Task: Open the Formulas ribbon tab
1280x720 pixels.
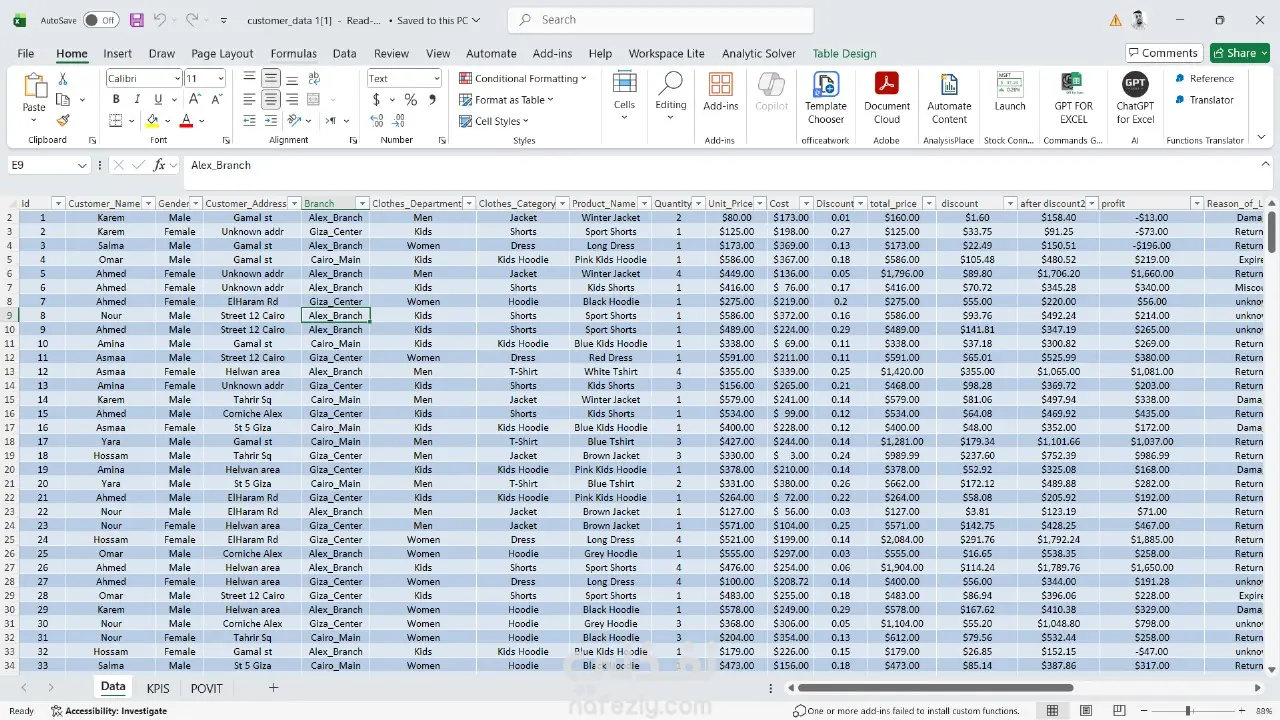Action: [x=293, y=54]
